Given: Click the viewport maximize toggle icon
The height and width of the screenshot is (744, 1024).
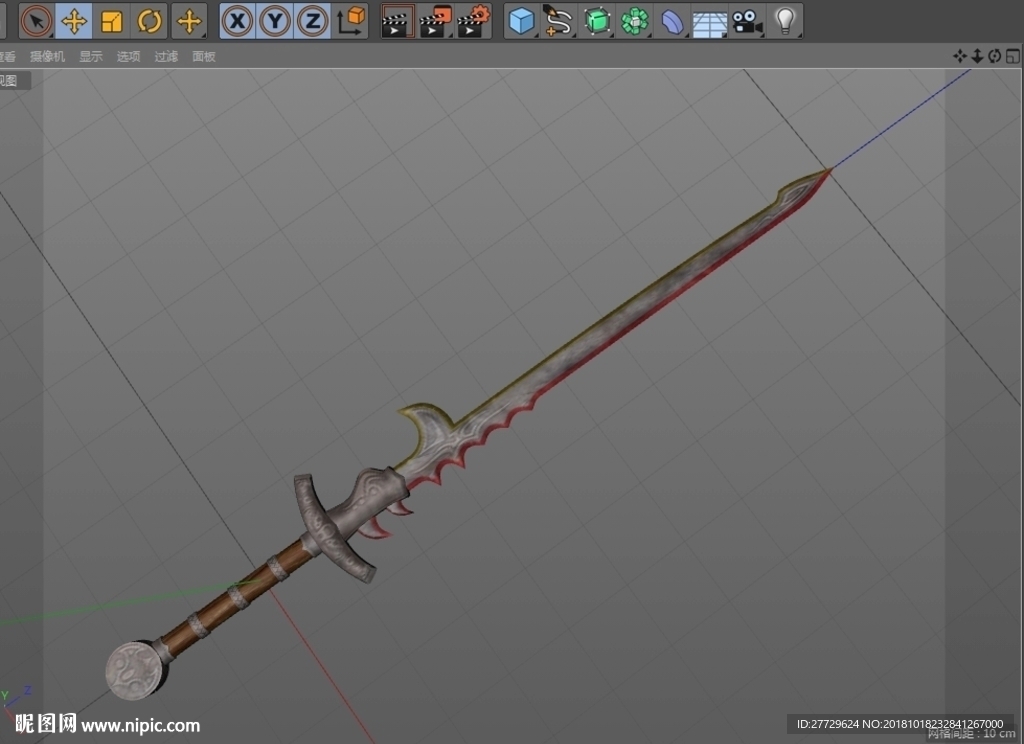Looking at the screenshot, I should click(1012, 56).
